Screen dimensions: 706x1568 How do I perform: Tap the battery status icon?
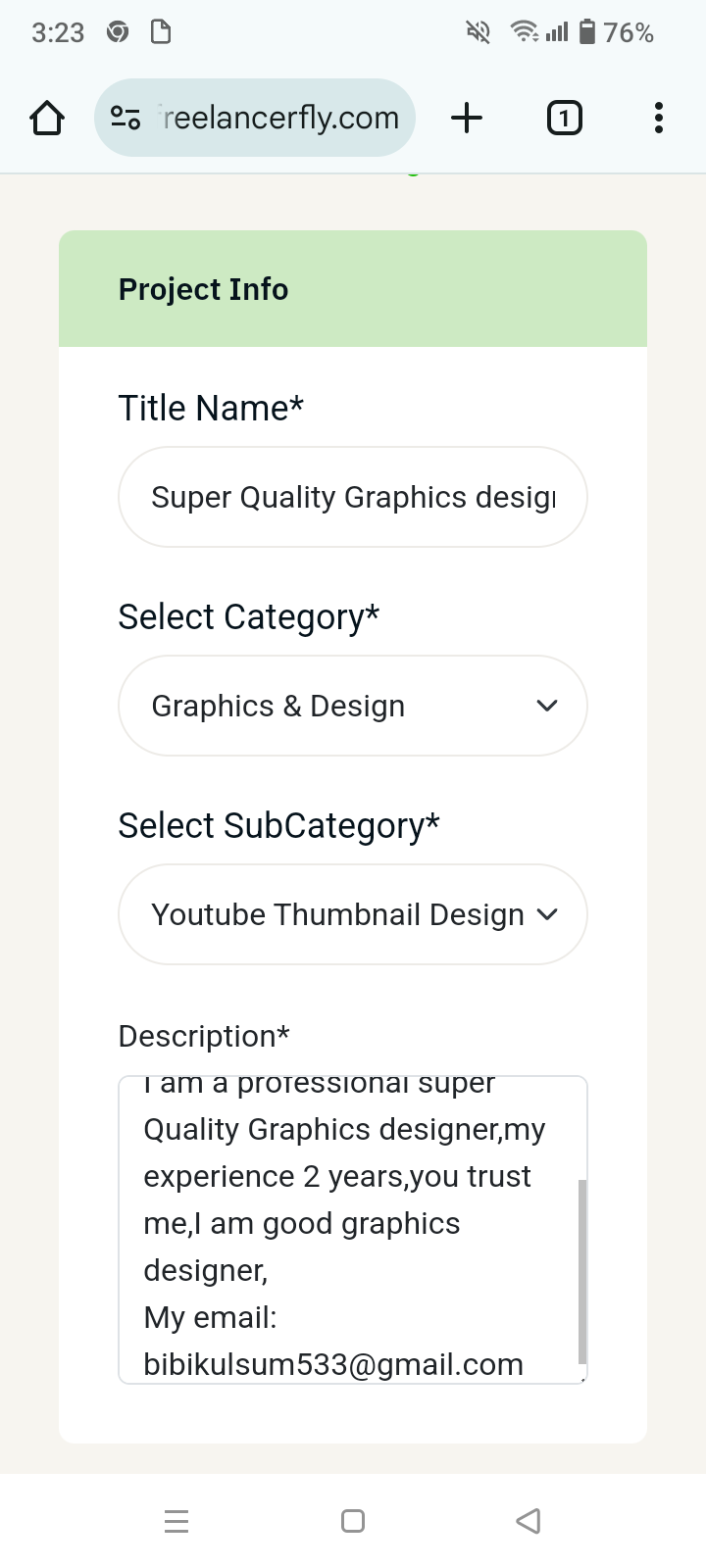(587, 32)
